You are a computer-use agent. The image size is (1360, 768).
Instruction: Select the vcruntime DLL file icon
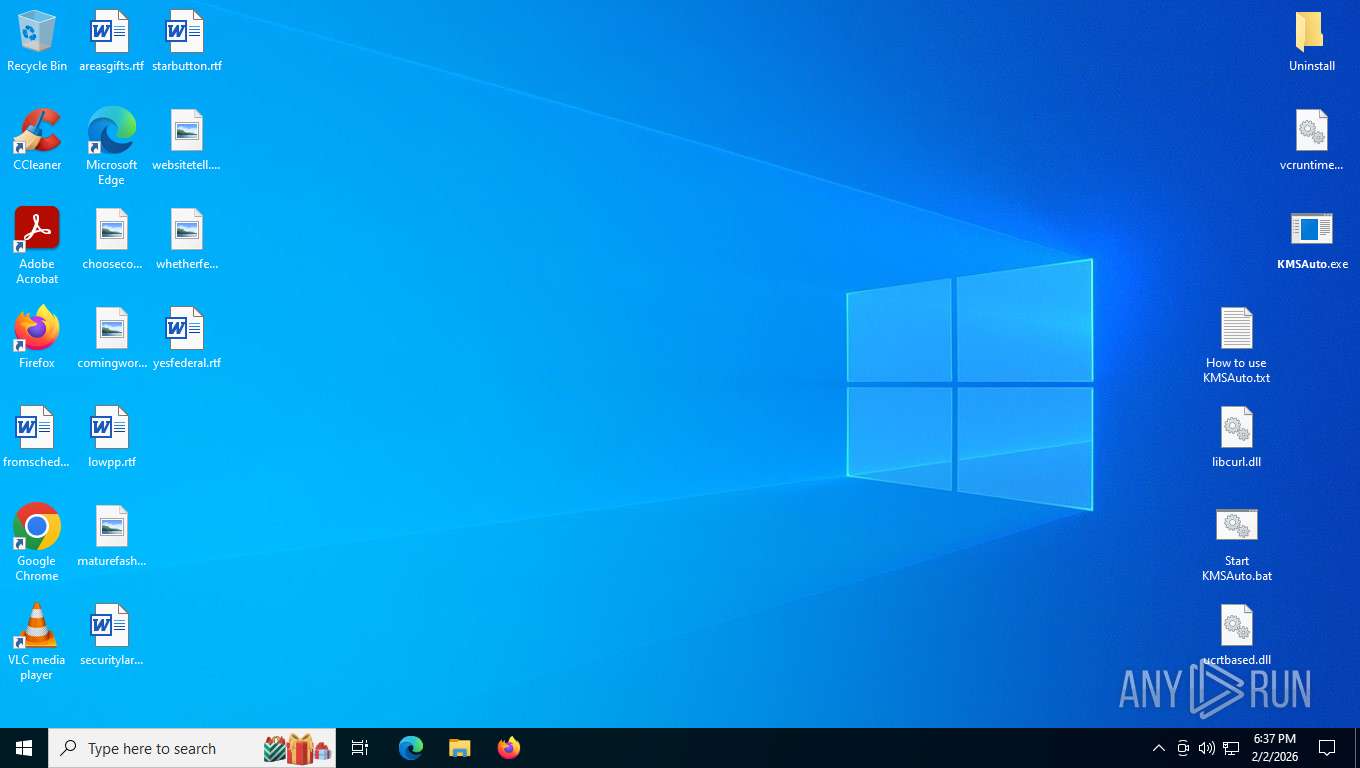pyautogui.click(x=1311, y=141)
